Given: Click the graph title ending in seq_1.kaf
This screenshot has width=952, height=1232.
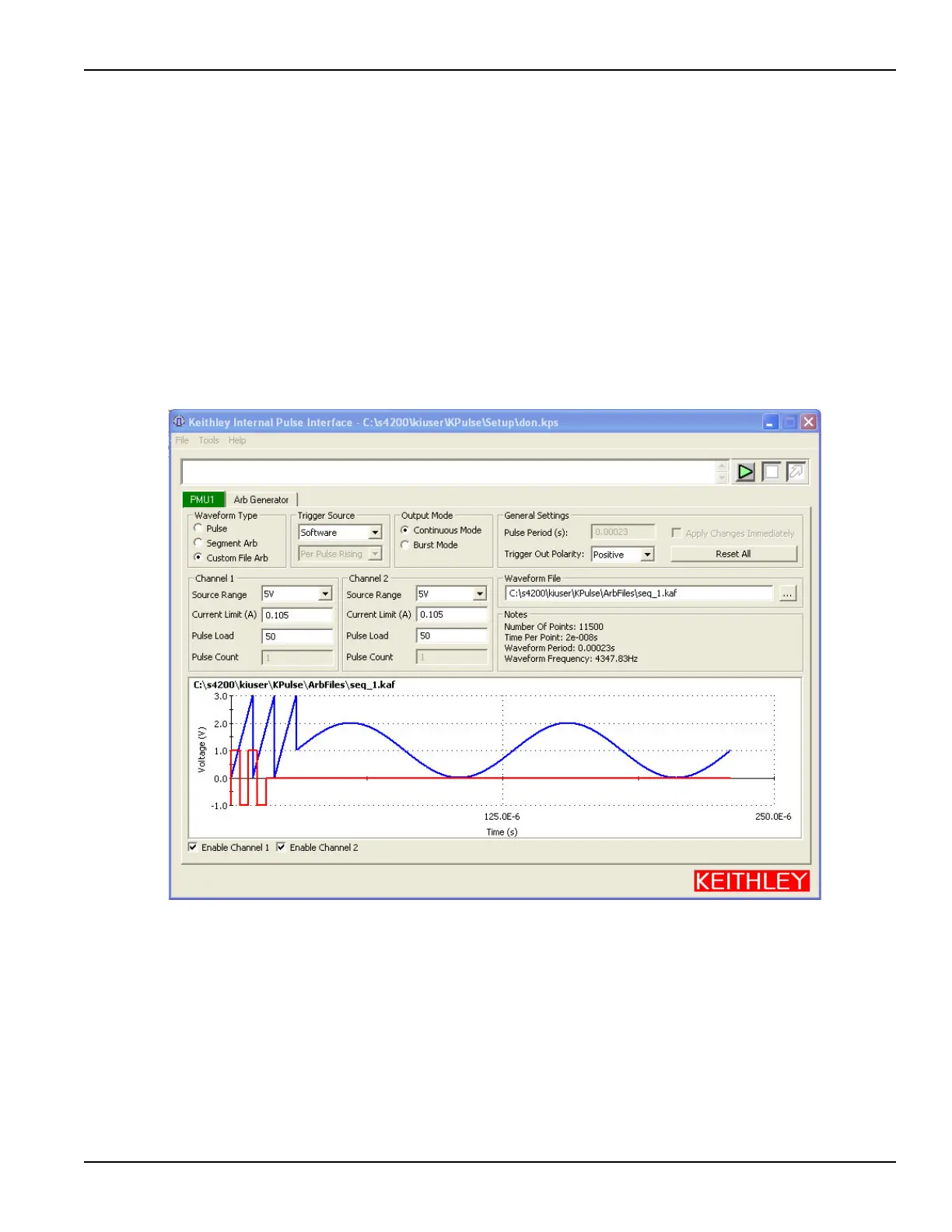Looking at the screenshot, I should (x=294, y=685).
